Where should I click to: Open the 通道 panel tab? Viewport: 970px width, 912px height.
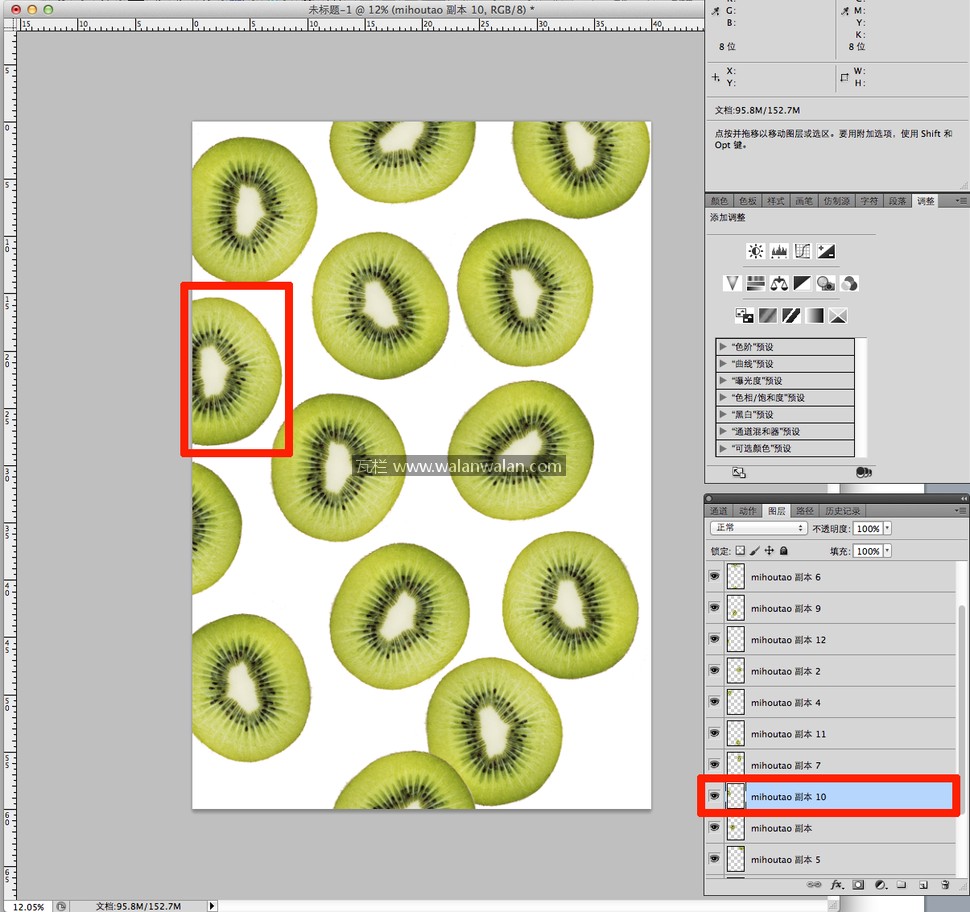click(719, 511)
